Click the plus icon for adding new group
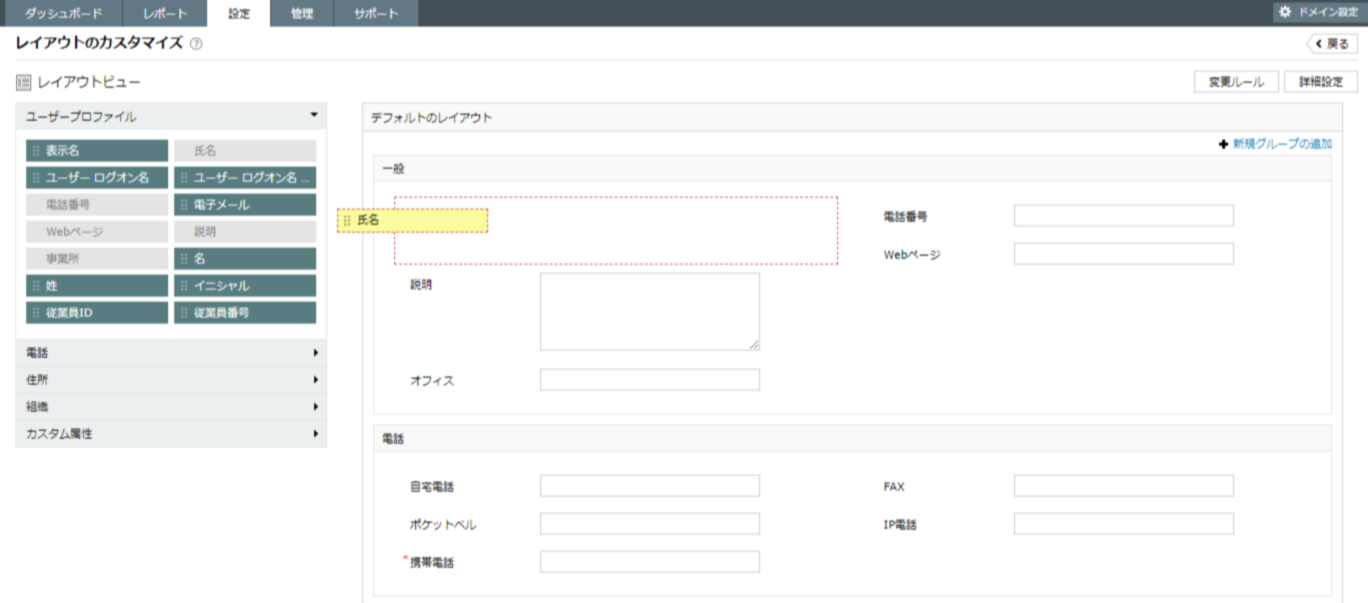This screenshot has height=603, width=1368. pyautogui.click(x=1223, y=144)
